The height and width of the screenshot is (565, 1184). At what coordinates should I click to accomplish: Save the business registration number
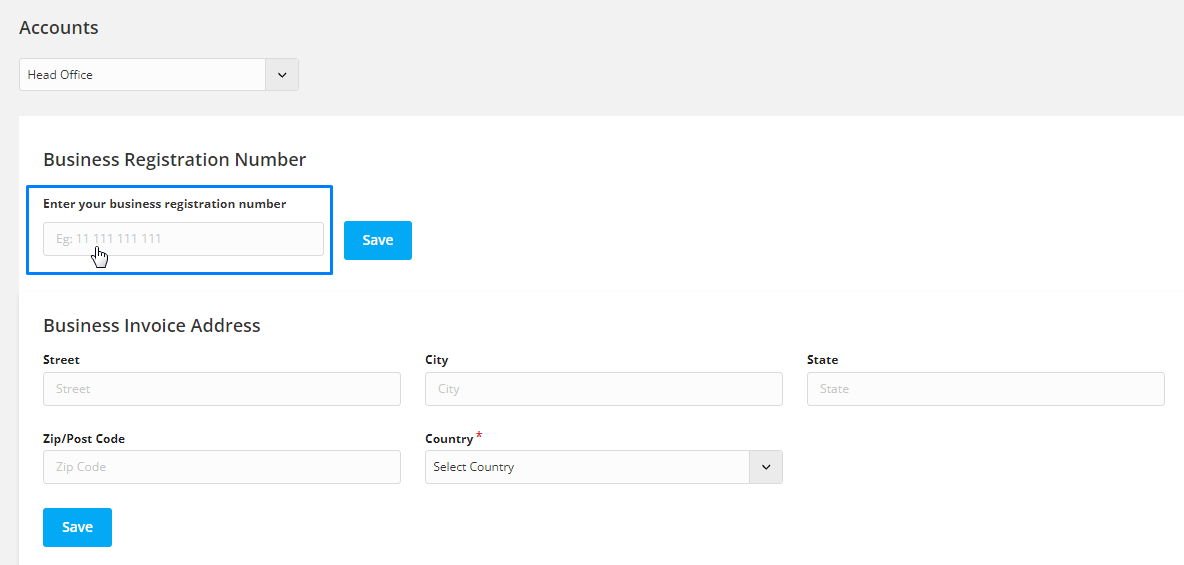(378, 240)
